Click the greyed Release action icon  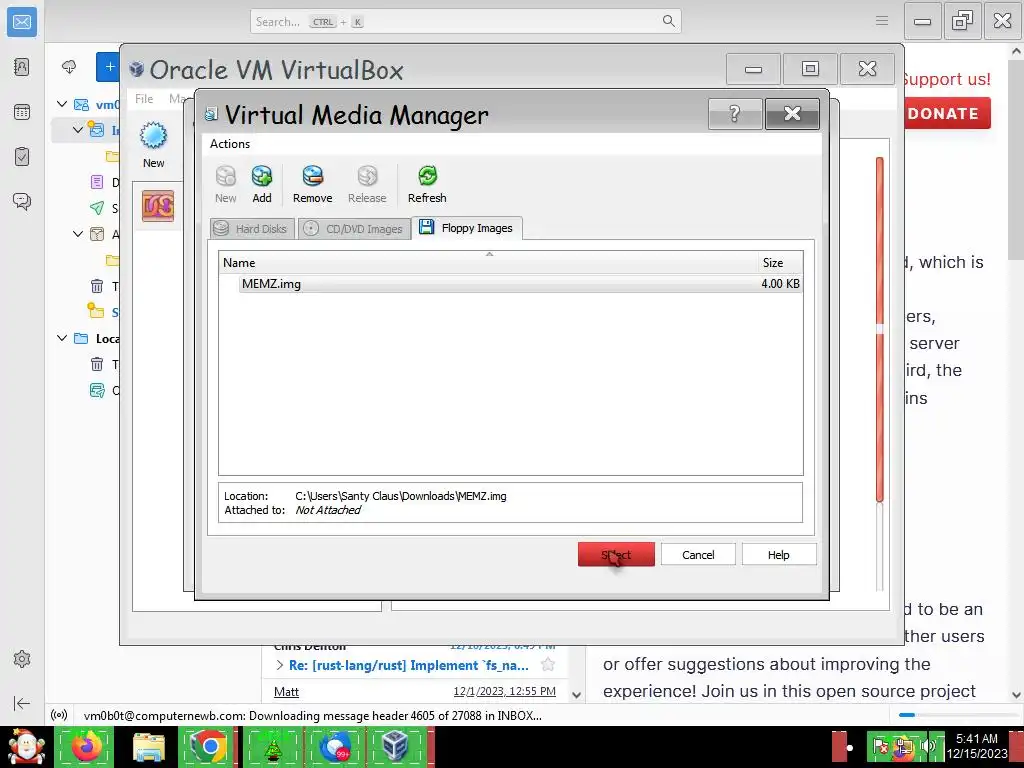point(367,176)
